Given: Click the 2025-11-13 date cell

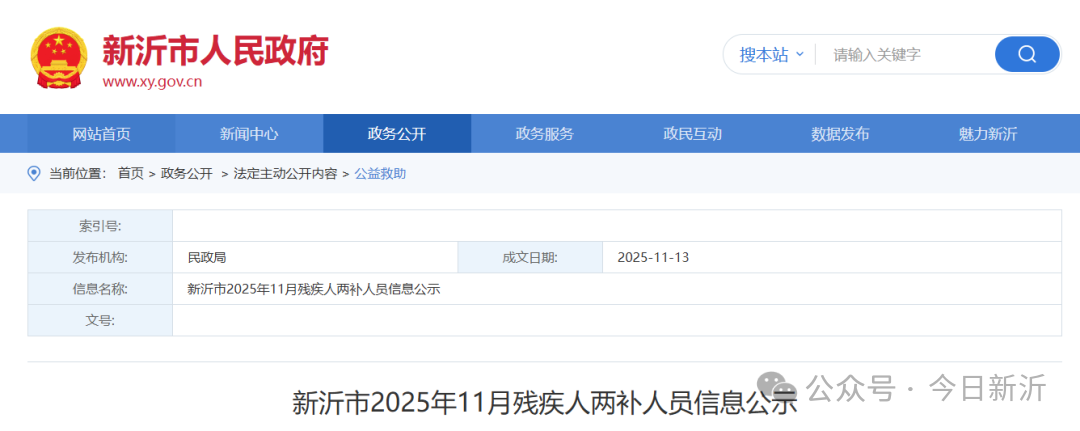Looking at the screenshot, I should point(653,258).
